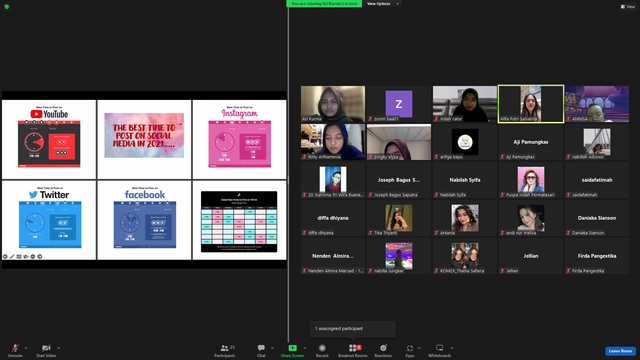The image size is (640, 360).
Task: Expand the caret next to Whiteboards
Action: point(452,348)
